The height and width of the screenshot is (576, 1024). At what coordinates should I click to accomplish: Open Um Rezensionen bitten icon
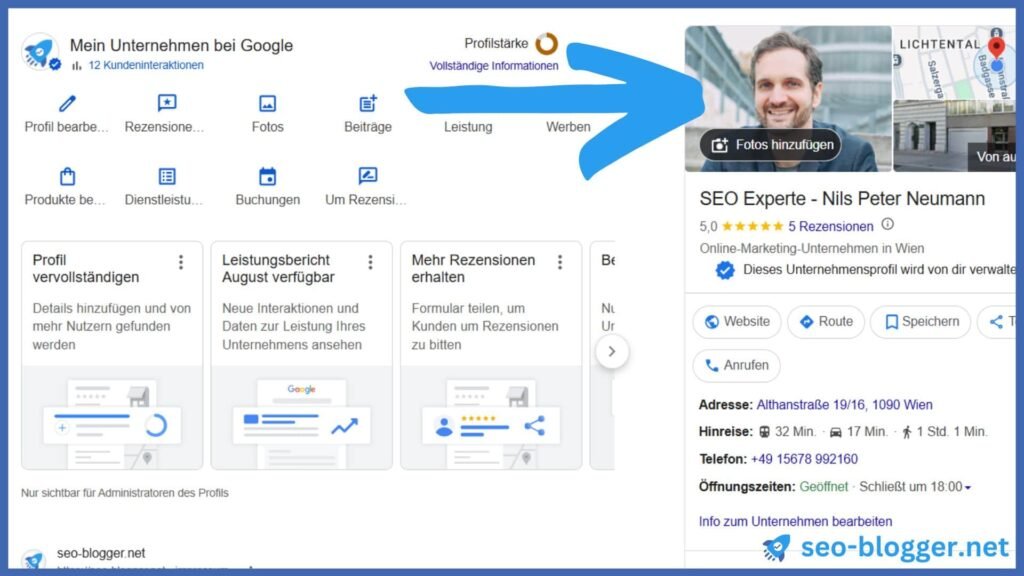click(x=368, y=176)
